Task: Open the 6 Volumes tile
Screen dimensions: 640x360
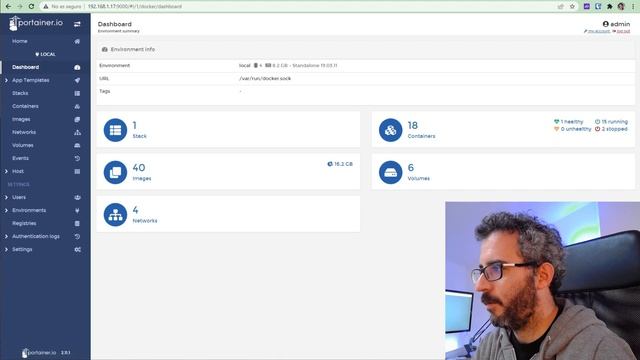Action: pyautogui.click(x=503, y=172)
